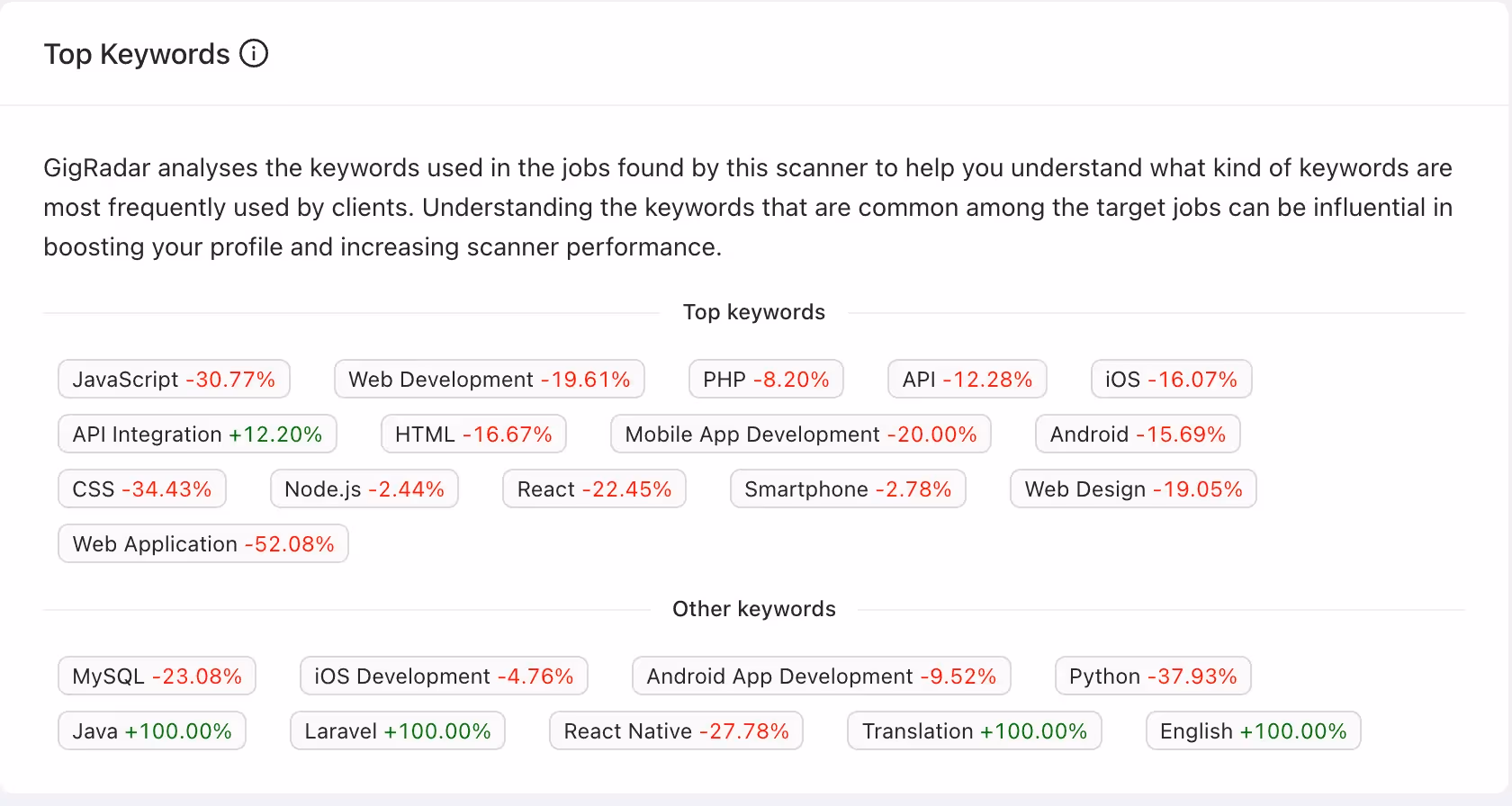Click the 'Top keywords' section divider label
Image resolution: width=1512 pixels, height=806 pixels.
pos(754,312)
